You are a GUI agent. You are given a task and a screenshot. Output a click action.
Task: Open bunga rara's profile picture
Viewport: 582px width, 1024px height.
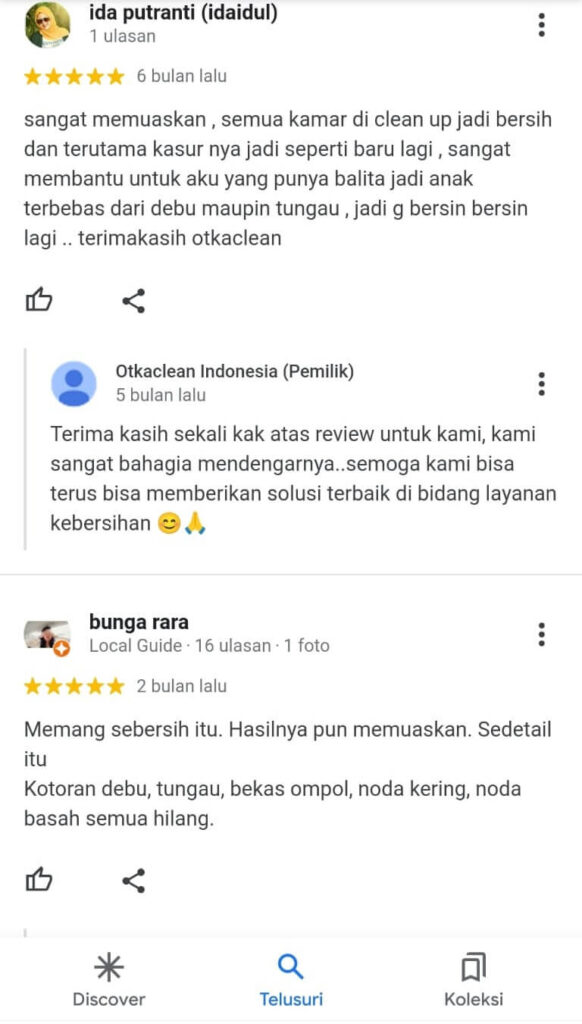(47, 635)
